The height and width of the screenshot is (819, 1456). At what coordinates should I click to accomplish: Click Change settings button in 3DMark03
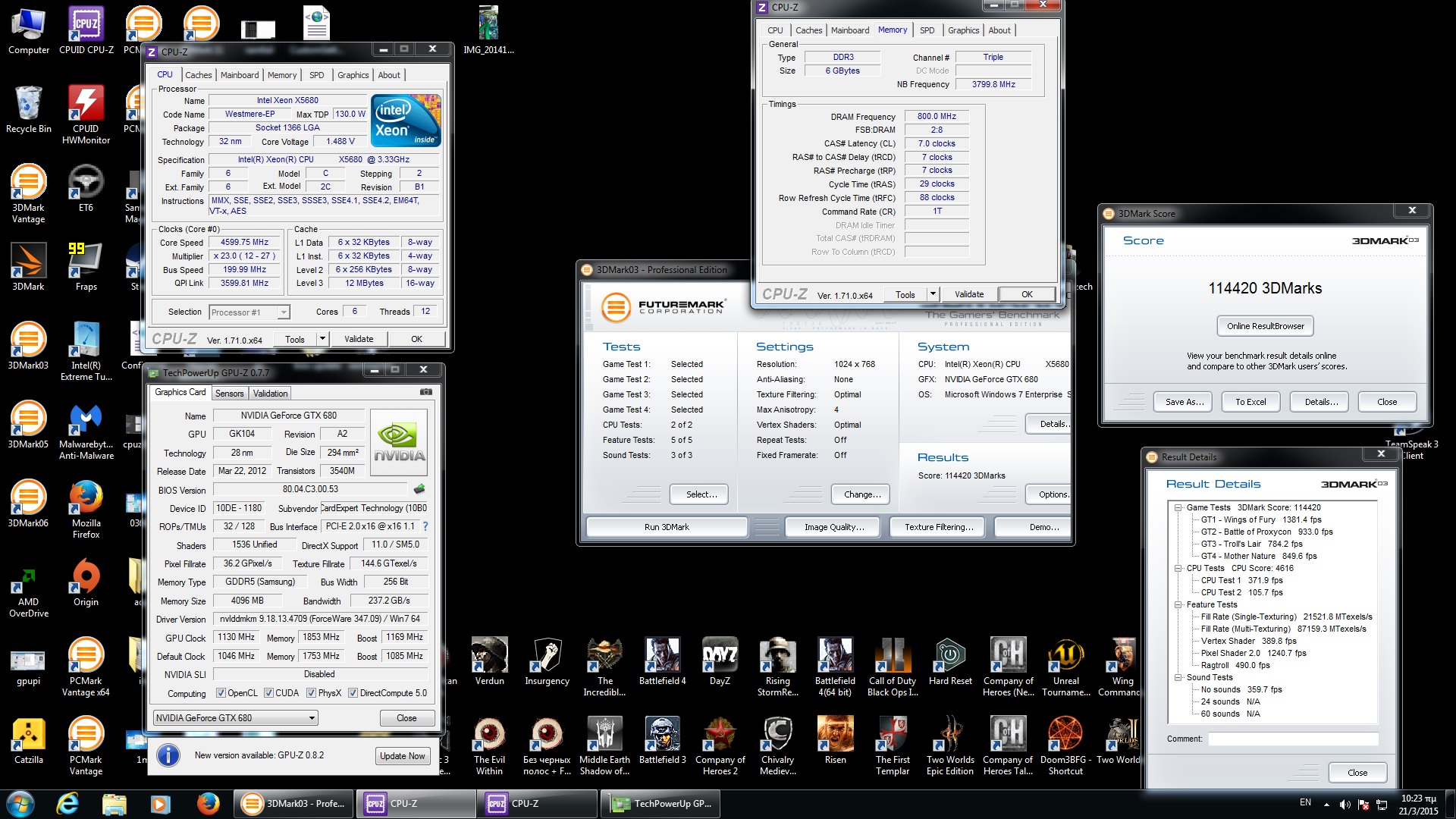click(x=862, y=494)
